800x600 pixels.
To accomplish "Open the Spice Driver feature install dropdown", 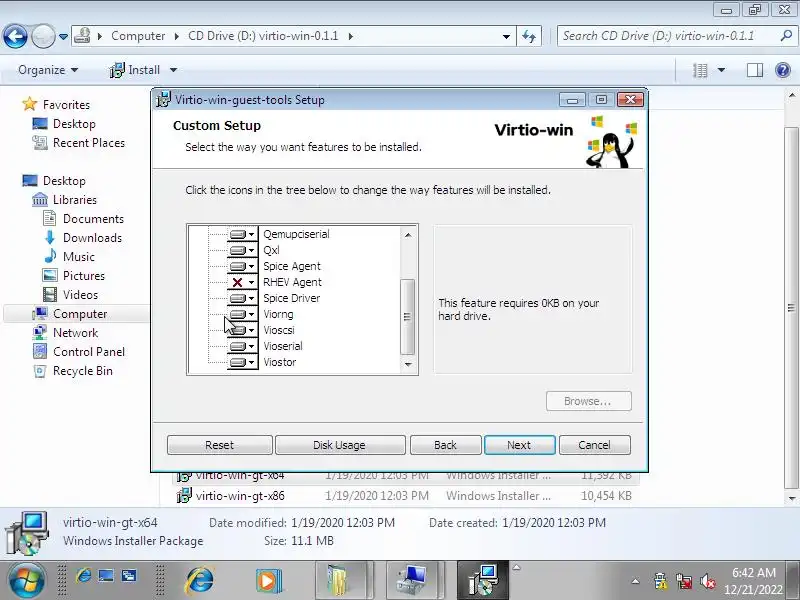I will click(242, 298).
